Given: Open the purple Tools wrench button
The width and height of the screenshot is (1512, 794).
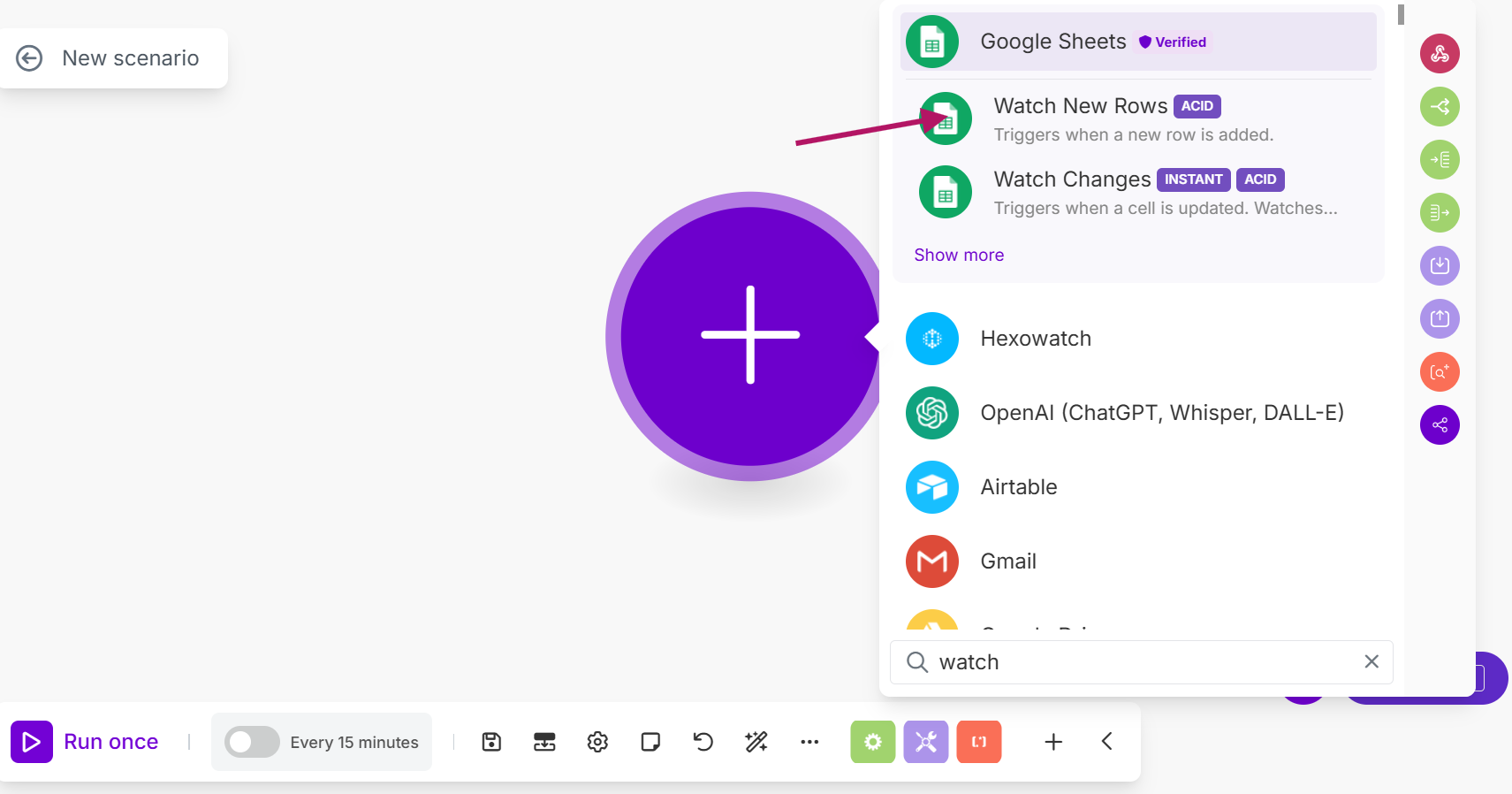Looking at the screenshot, I should 926,742.
